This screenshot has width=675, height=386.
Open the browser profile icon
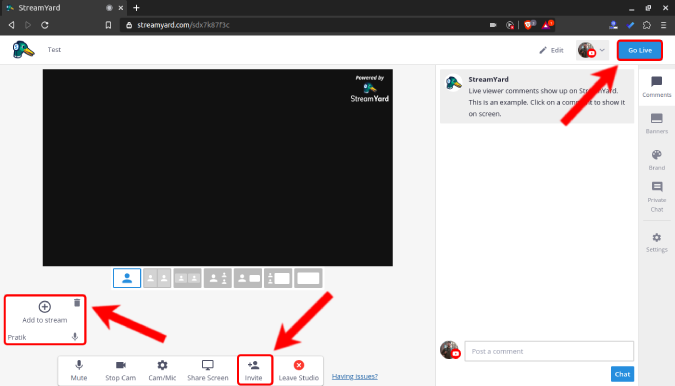(613, 25)
